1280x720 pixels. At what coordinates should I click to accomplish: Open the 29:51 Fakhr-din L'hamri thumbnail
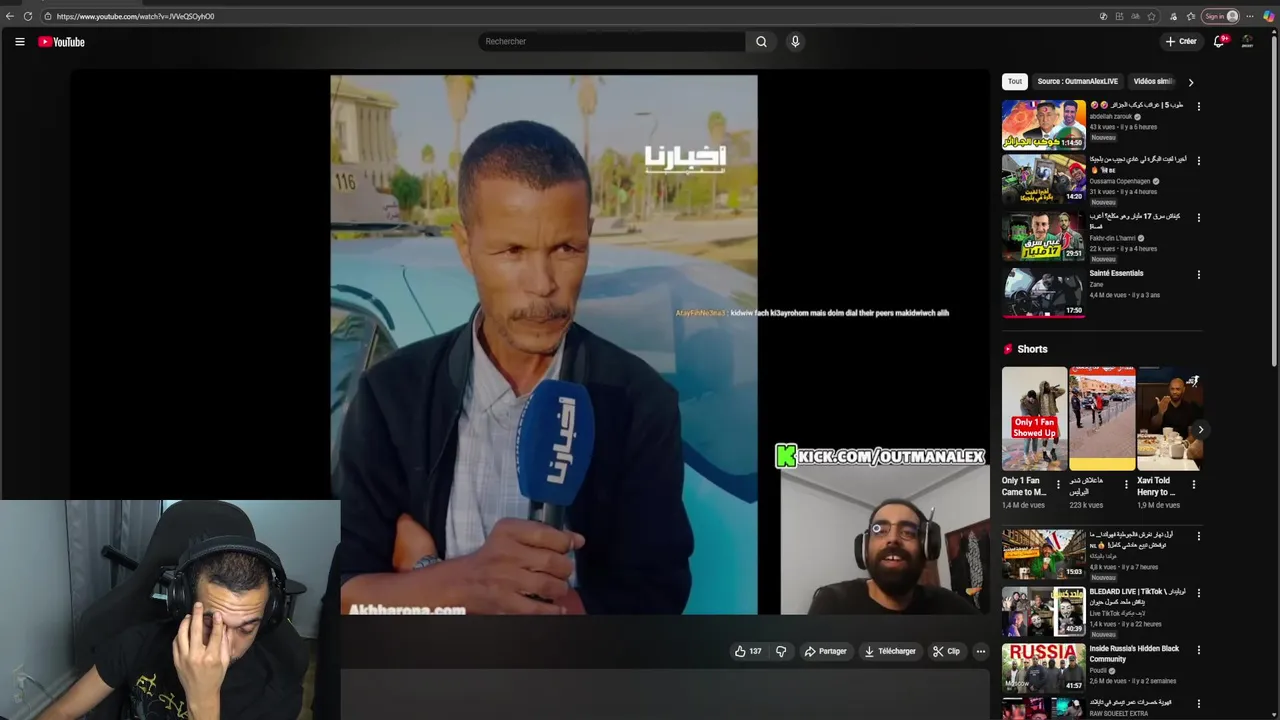pos(1044,236)
